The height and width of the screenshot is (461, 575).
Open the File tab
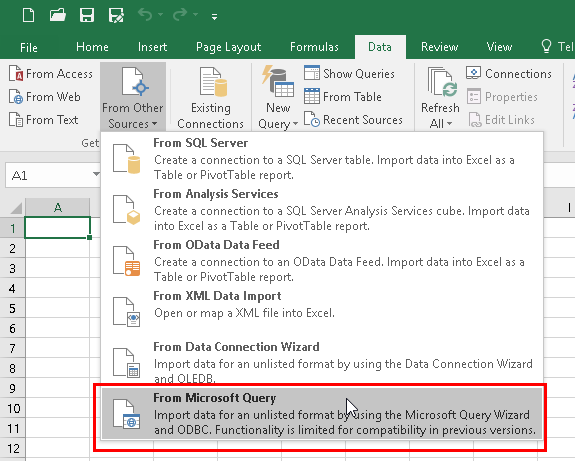point(29,47)
